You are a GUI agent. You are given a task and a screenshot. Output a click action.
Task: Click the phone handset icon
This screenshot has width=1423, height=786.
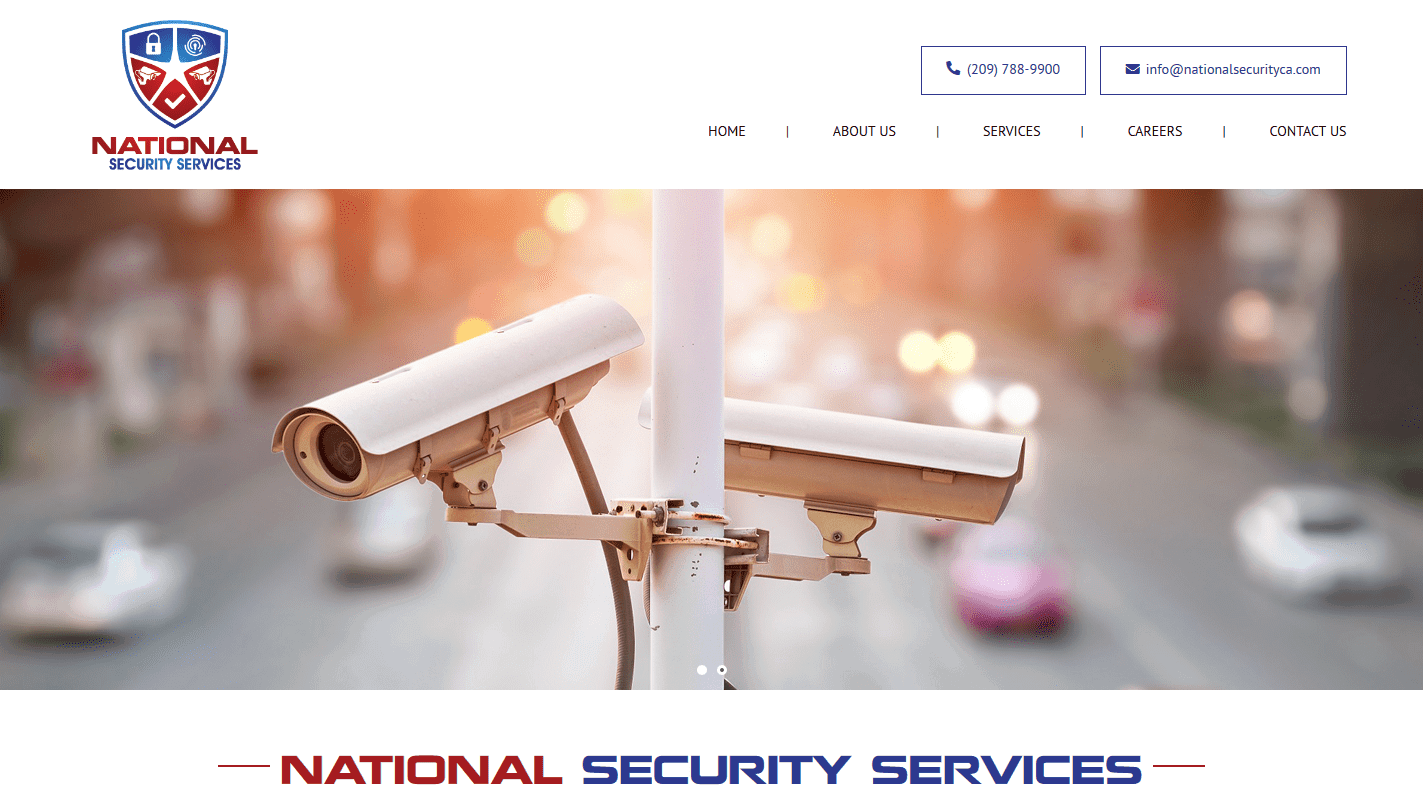click(953, 69)
